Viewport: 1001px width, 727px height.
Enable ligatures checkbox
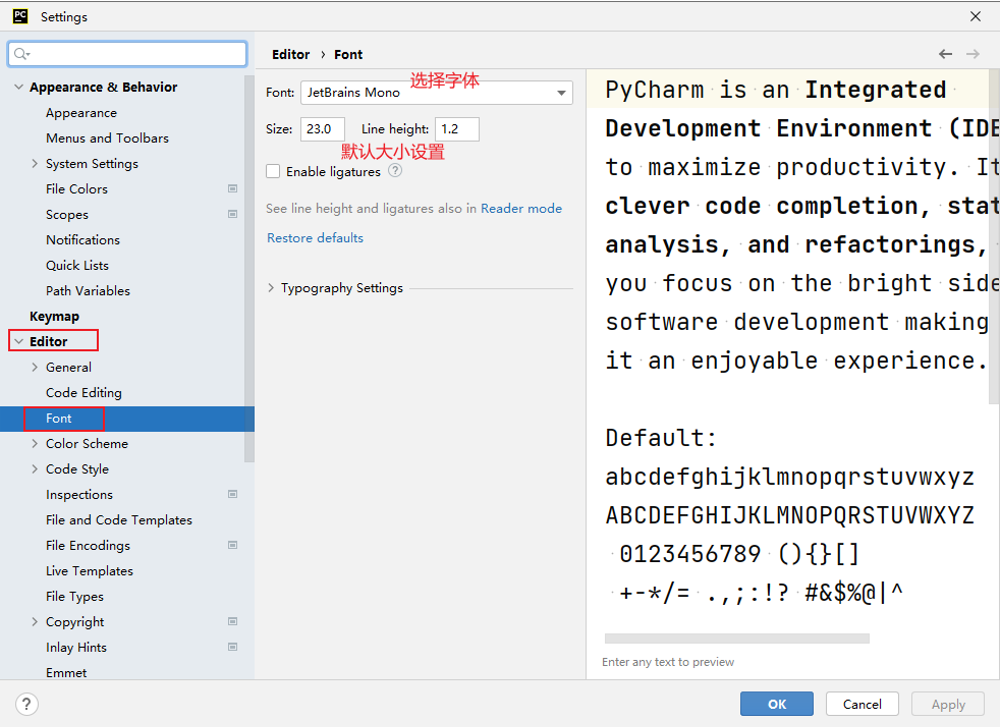point(273,172)
